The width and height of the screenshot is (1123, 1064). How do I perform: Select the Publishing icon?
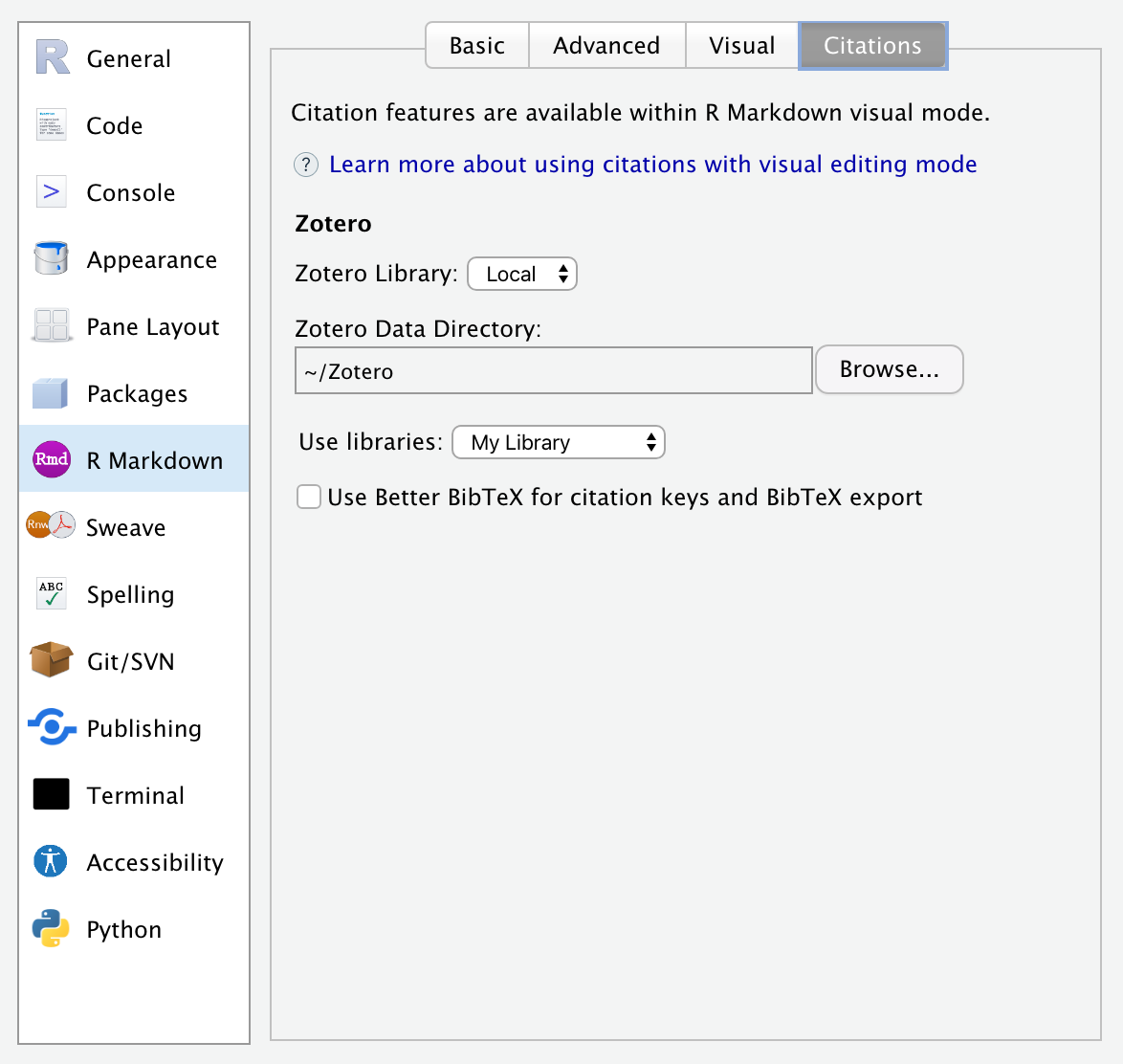point(52,727)
